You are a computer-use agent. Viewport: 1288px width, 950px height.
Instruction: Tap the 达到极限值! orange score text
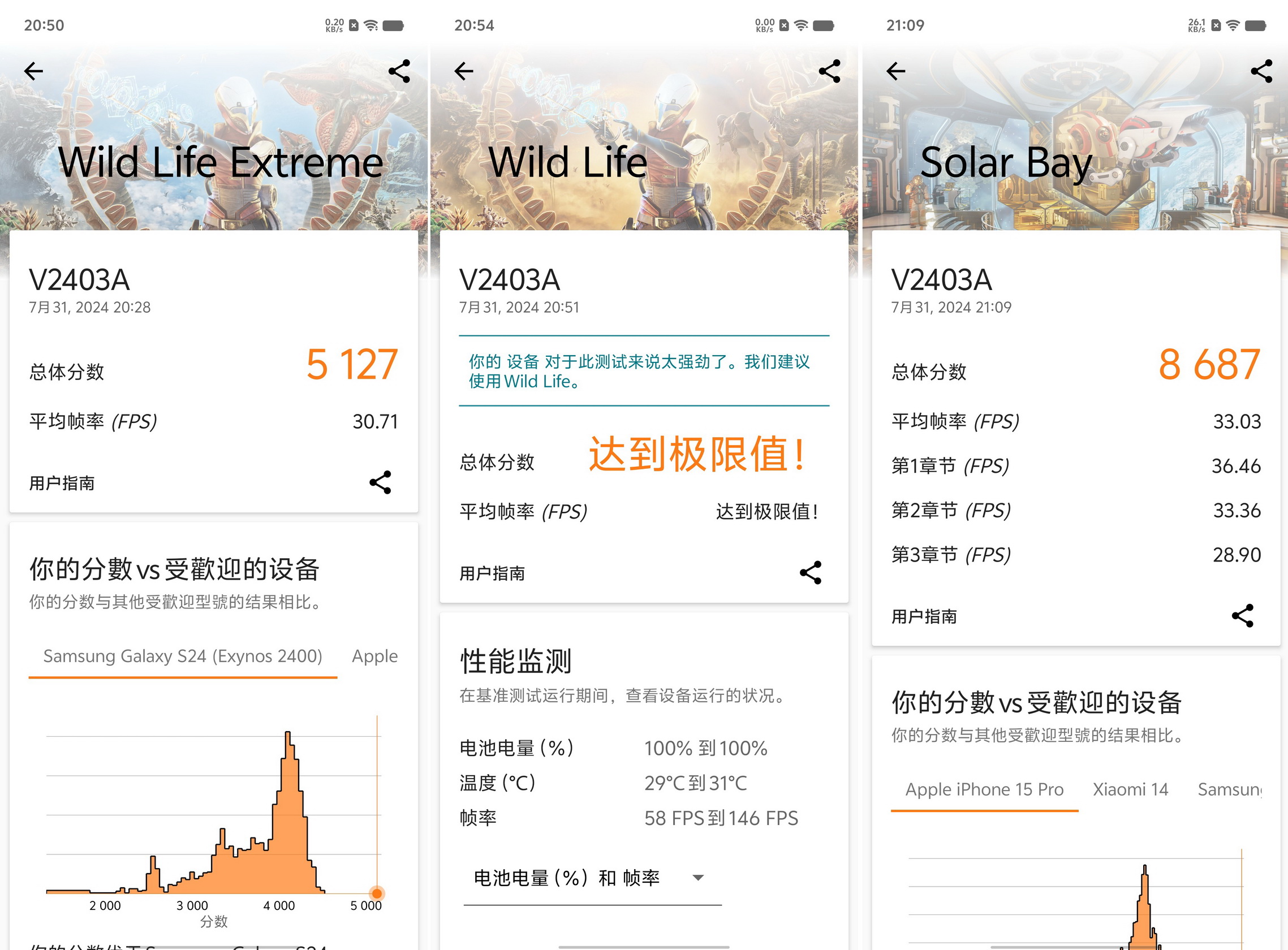click(697, 454)
